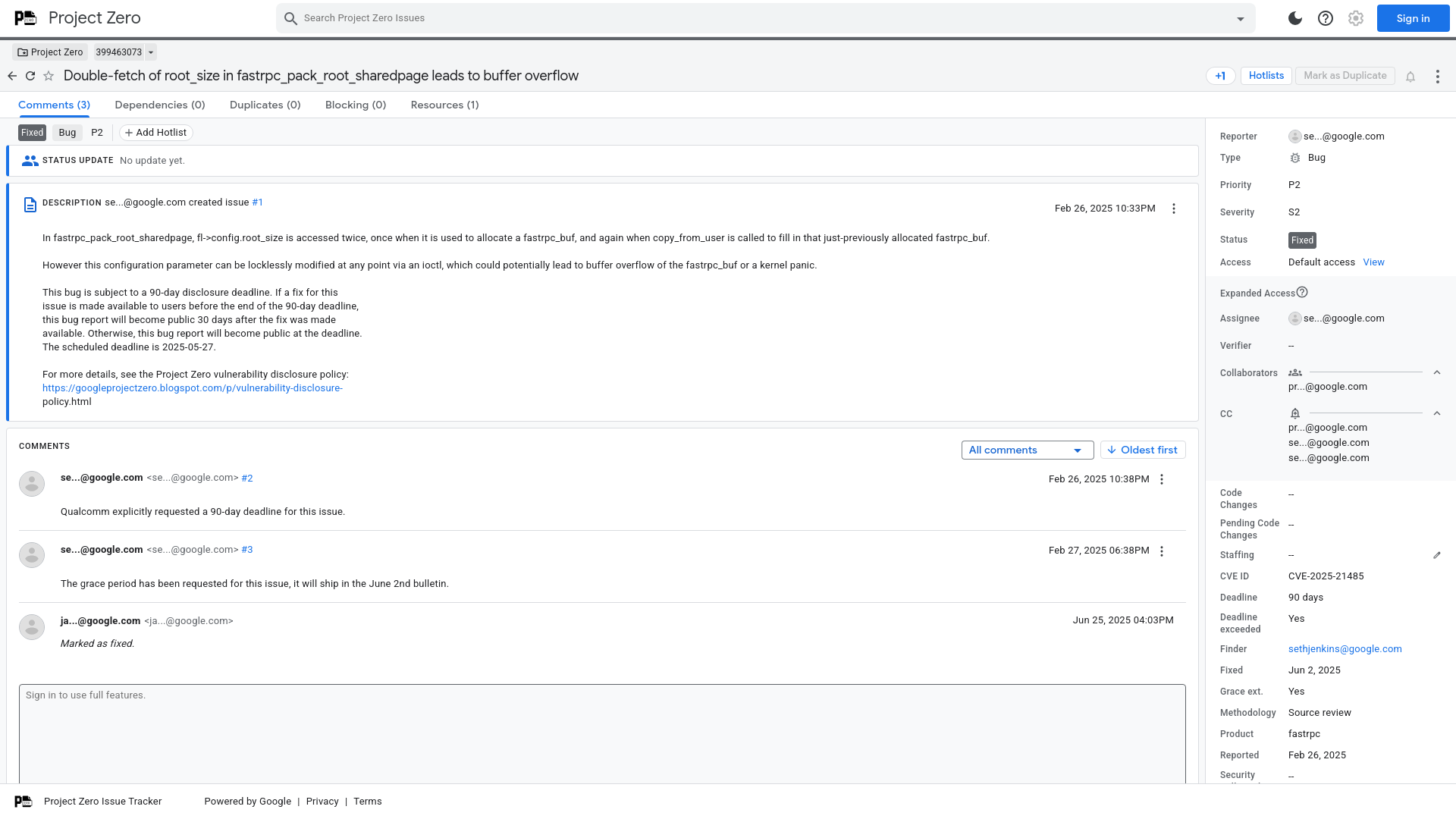The height and width of the screenshot is (819, 1456).
Task: Open overflow menu for comment #2
Action: tap(1162, 479)
